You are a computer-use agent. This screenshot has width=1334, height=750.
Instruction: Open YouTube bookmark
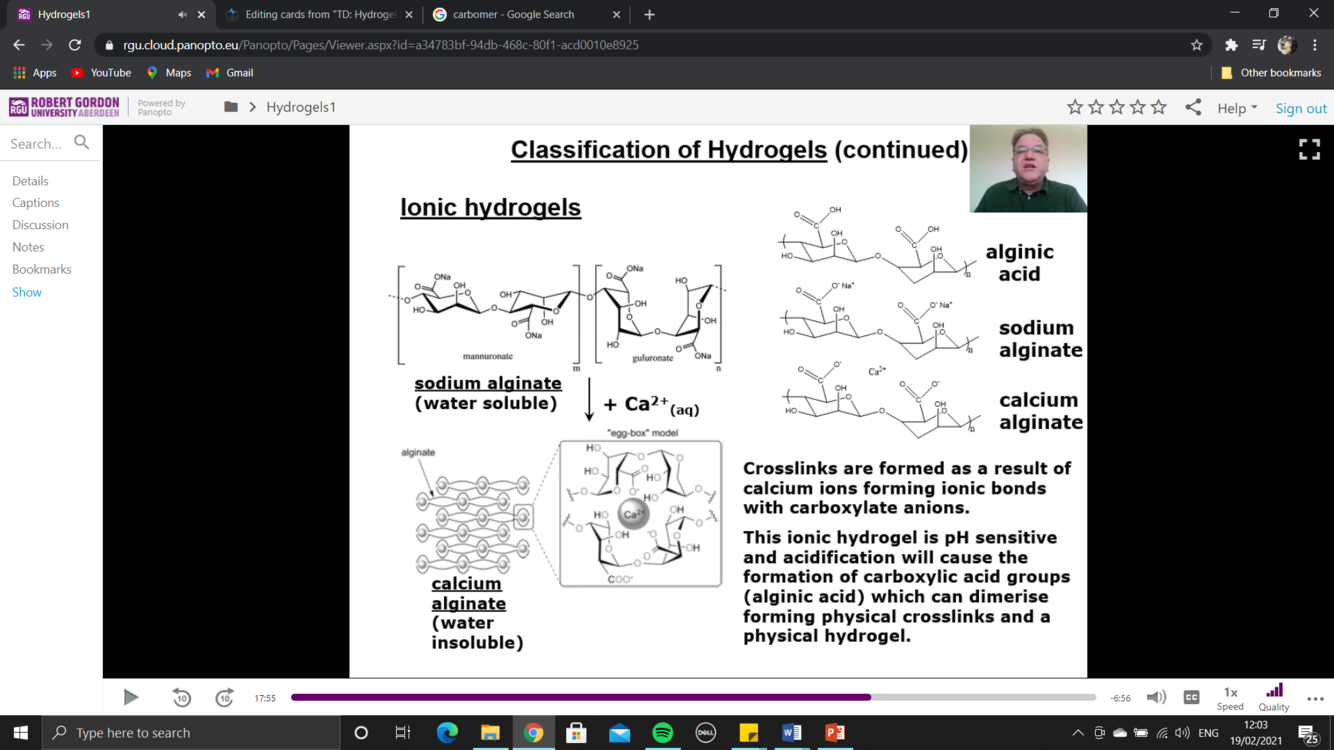coord(100,73)
